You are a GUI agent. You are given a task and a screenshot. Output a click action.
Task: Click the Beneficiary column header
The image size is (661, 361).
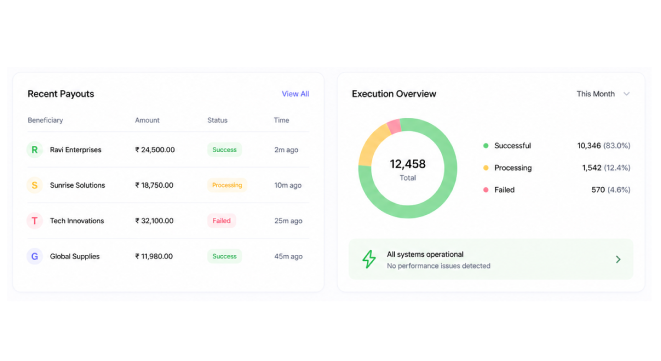45,120
